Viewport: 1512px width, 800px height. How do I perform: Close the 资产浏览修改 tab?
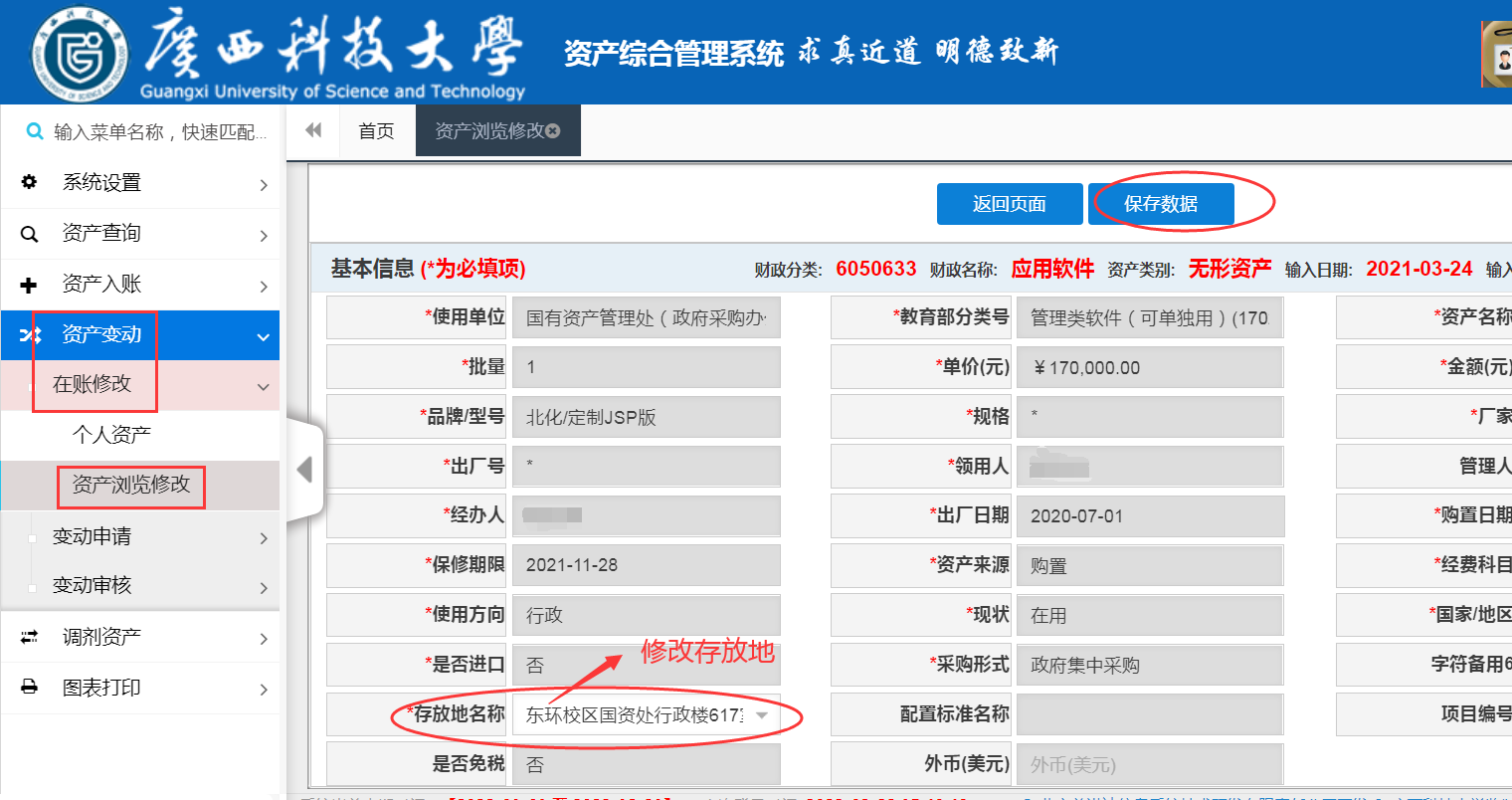pos(553,131)
